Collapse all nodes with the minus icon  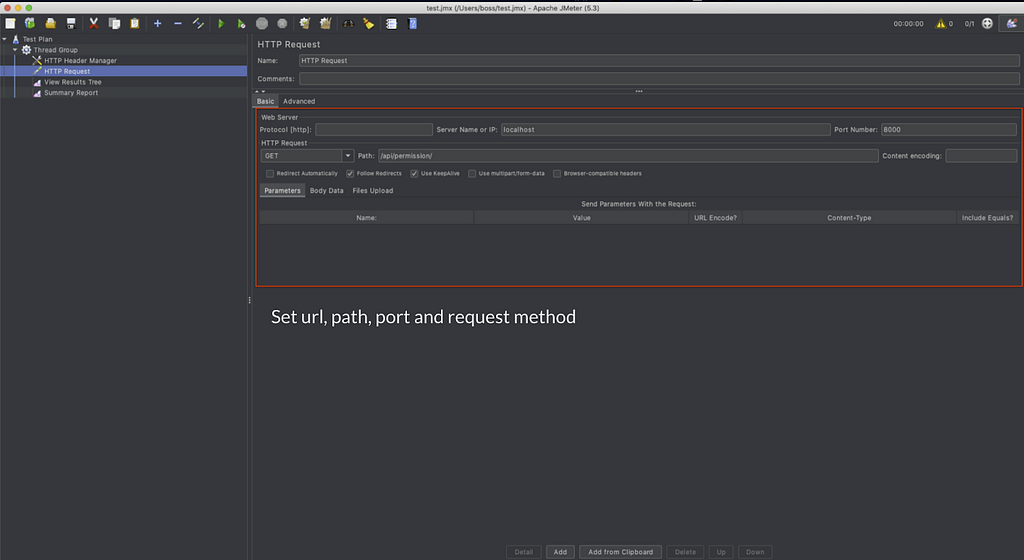pos(178,23)
